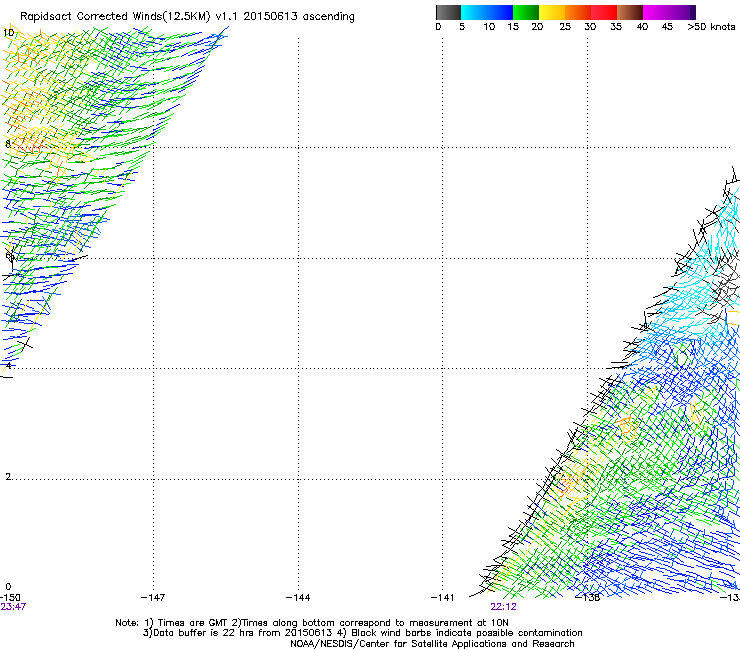
Task: Click the orange 25-30 knots legend band
Action: [x=578, y=12]
